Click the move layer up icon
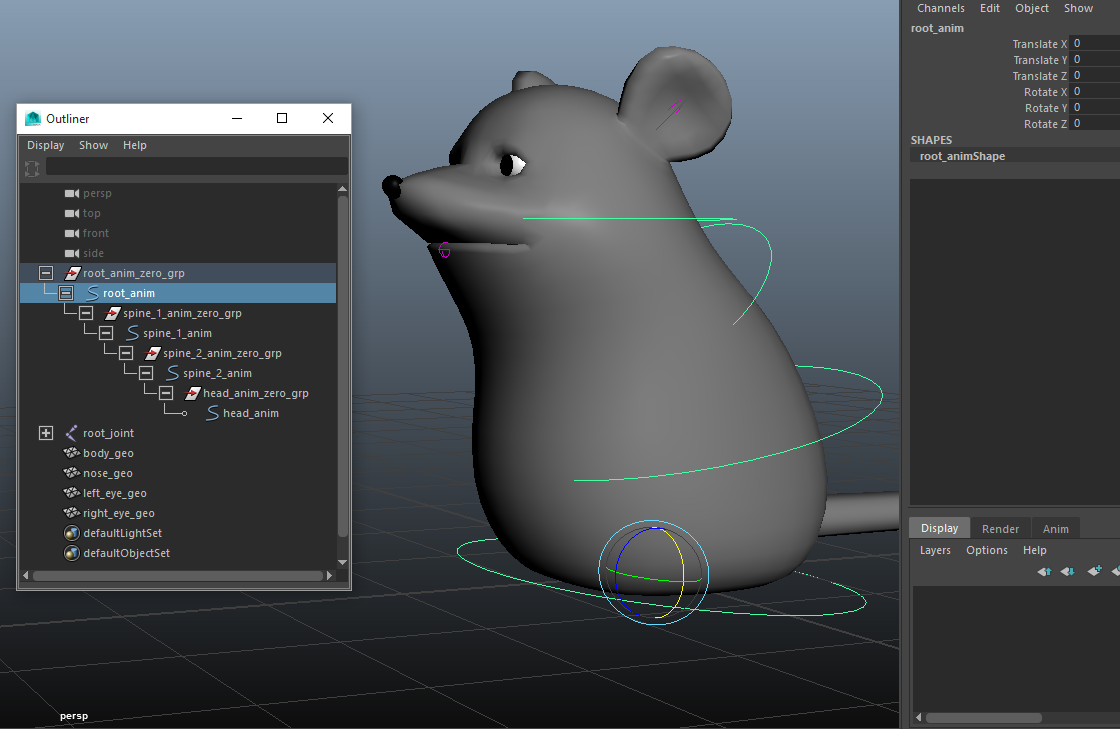 1044,571
